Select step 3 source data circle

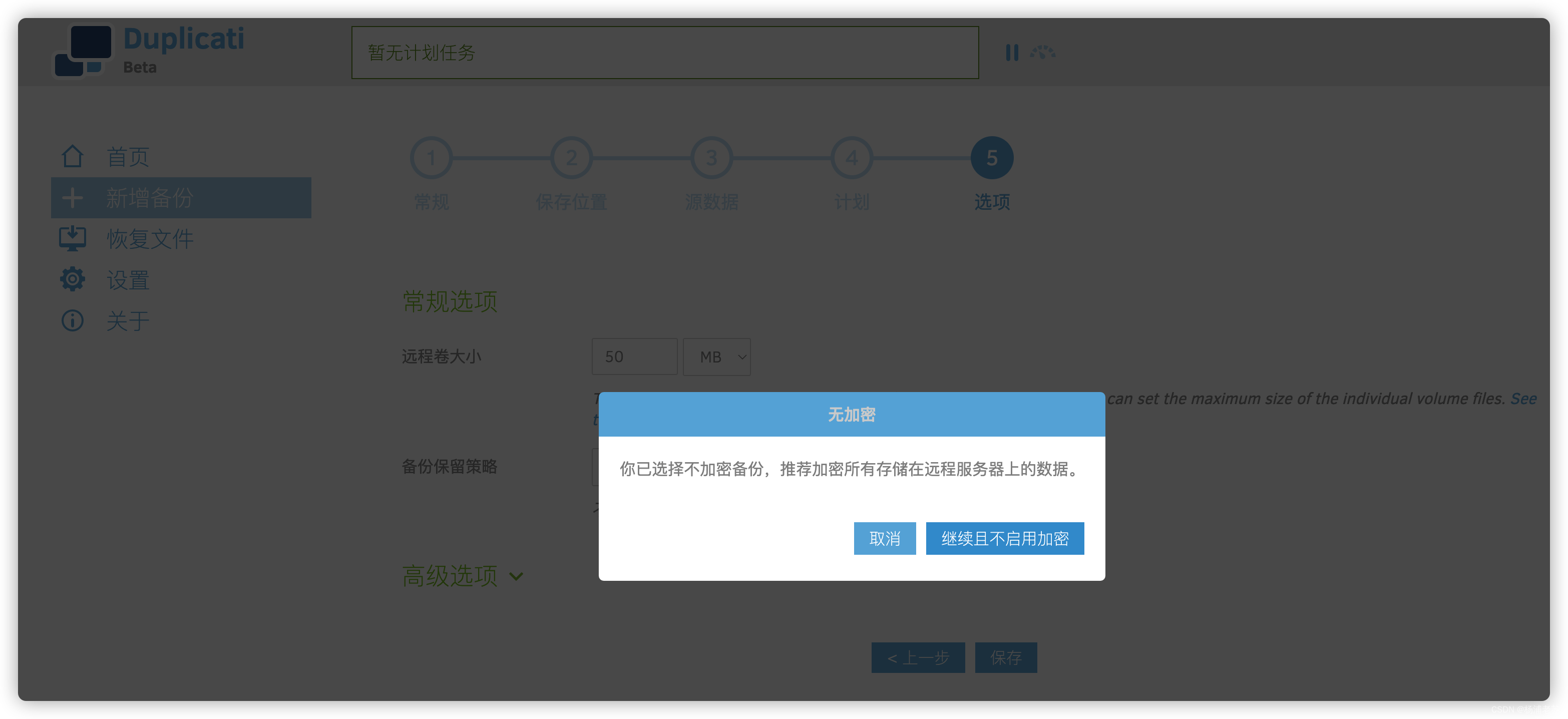(x=711, y=158)
